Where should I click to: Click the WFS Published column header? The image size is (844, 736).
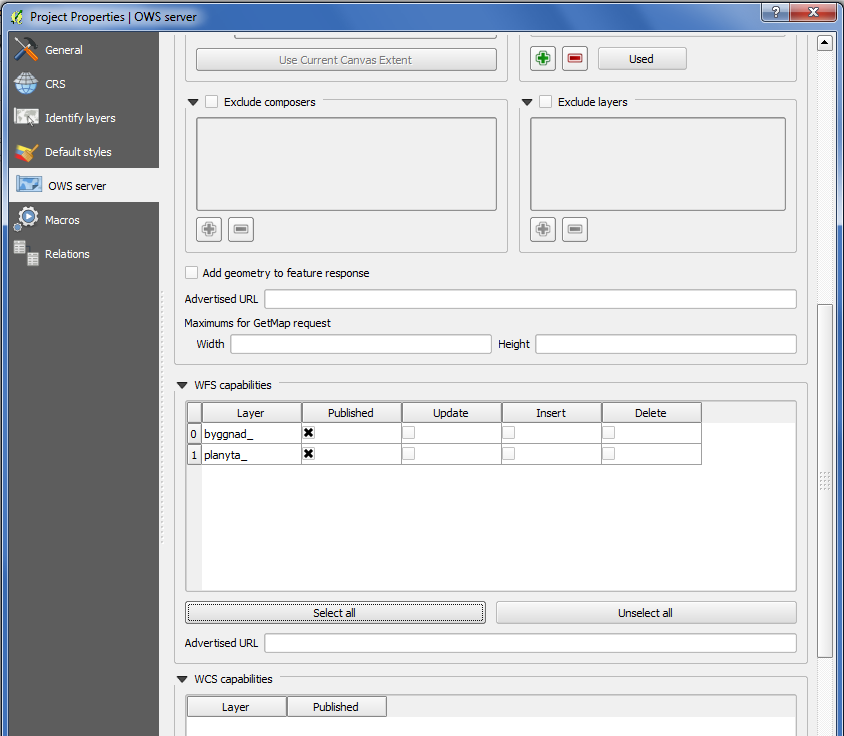351,413
